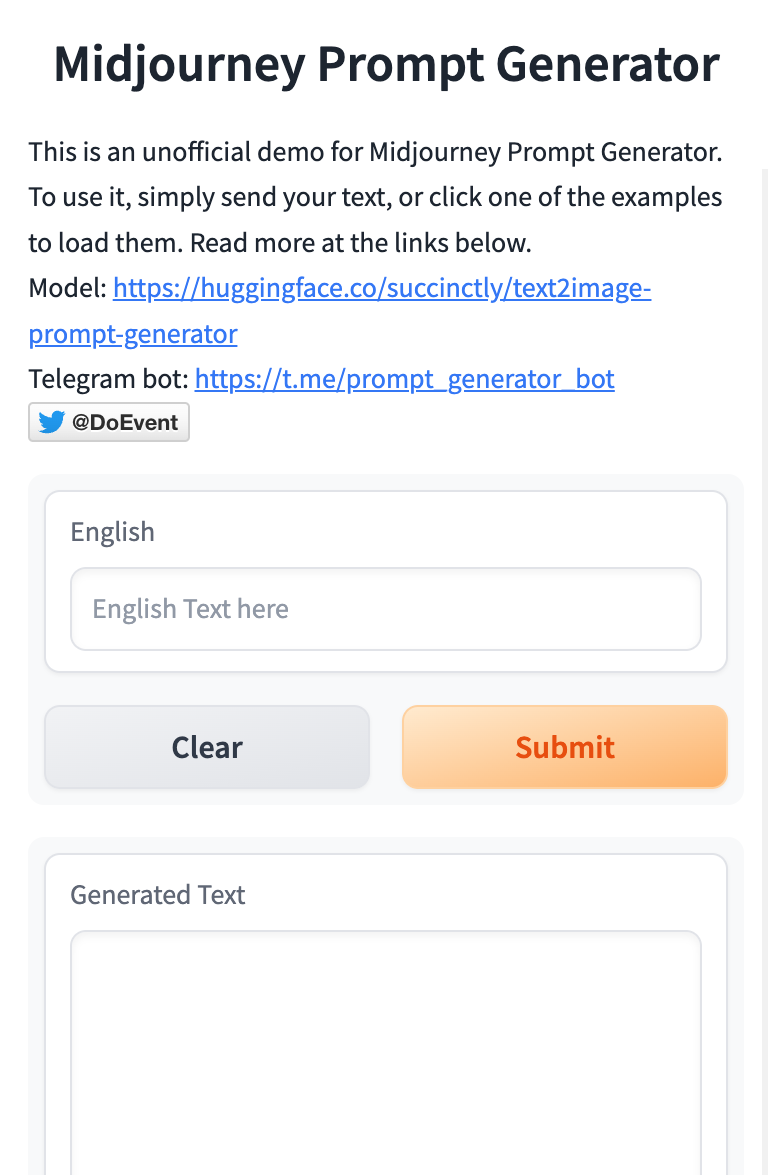Click the 'Telegram bot:' label text

click(108, 379)
